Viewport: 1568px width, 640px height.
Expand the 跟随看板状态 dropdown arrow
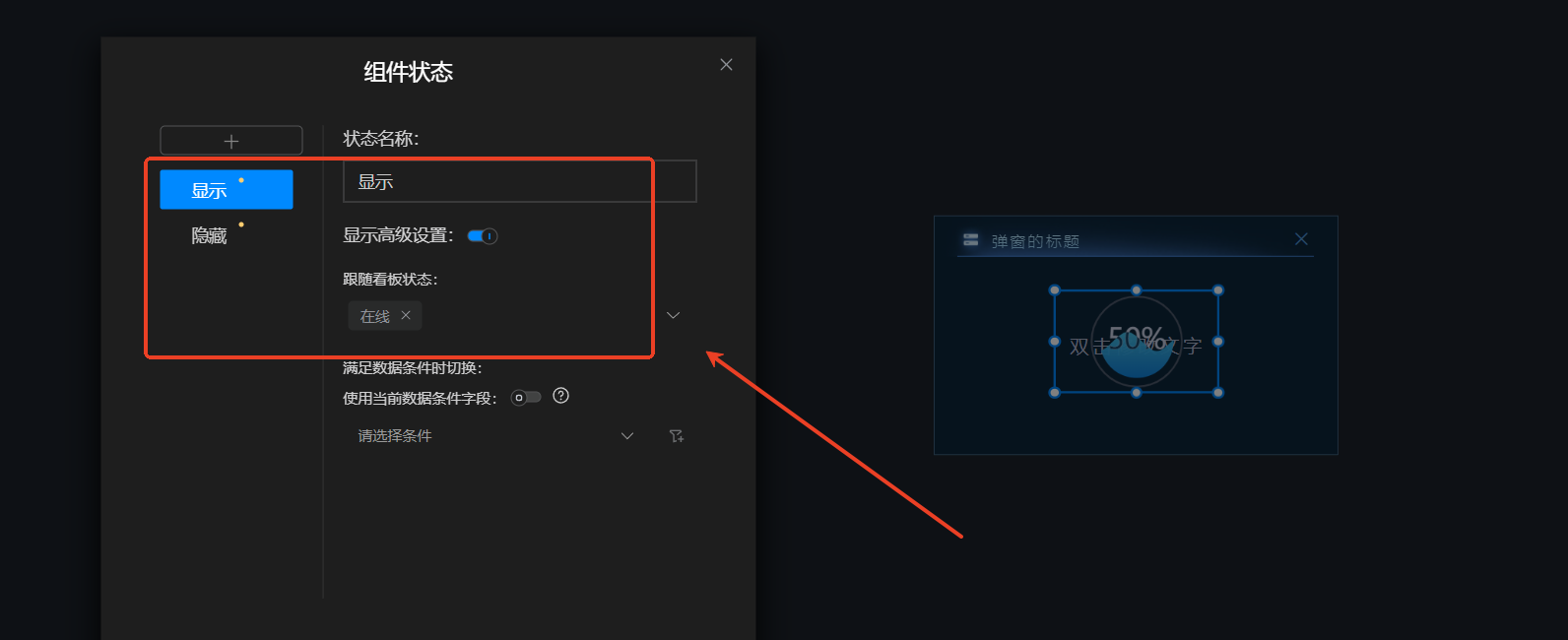(x=674, y=315)
